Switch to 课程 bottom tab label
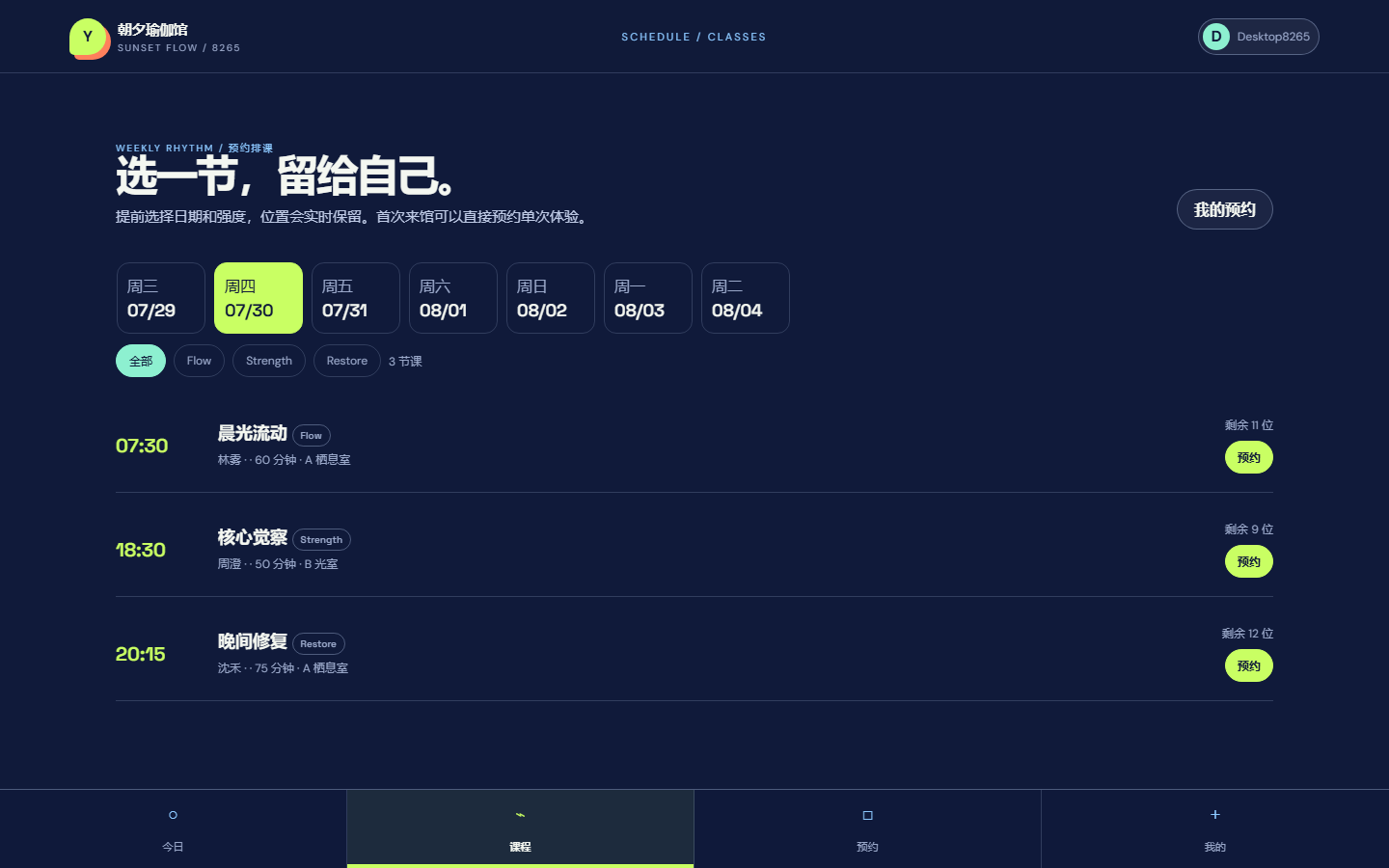The height and width of the screenshot is (868, 1389). coord(520,847)
